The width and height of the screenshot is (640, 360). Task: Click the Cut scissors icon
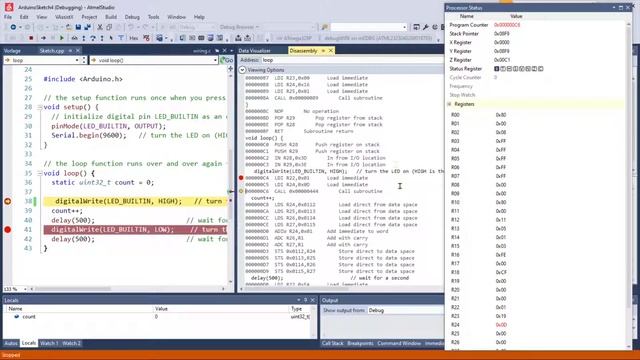[100, 27]
